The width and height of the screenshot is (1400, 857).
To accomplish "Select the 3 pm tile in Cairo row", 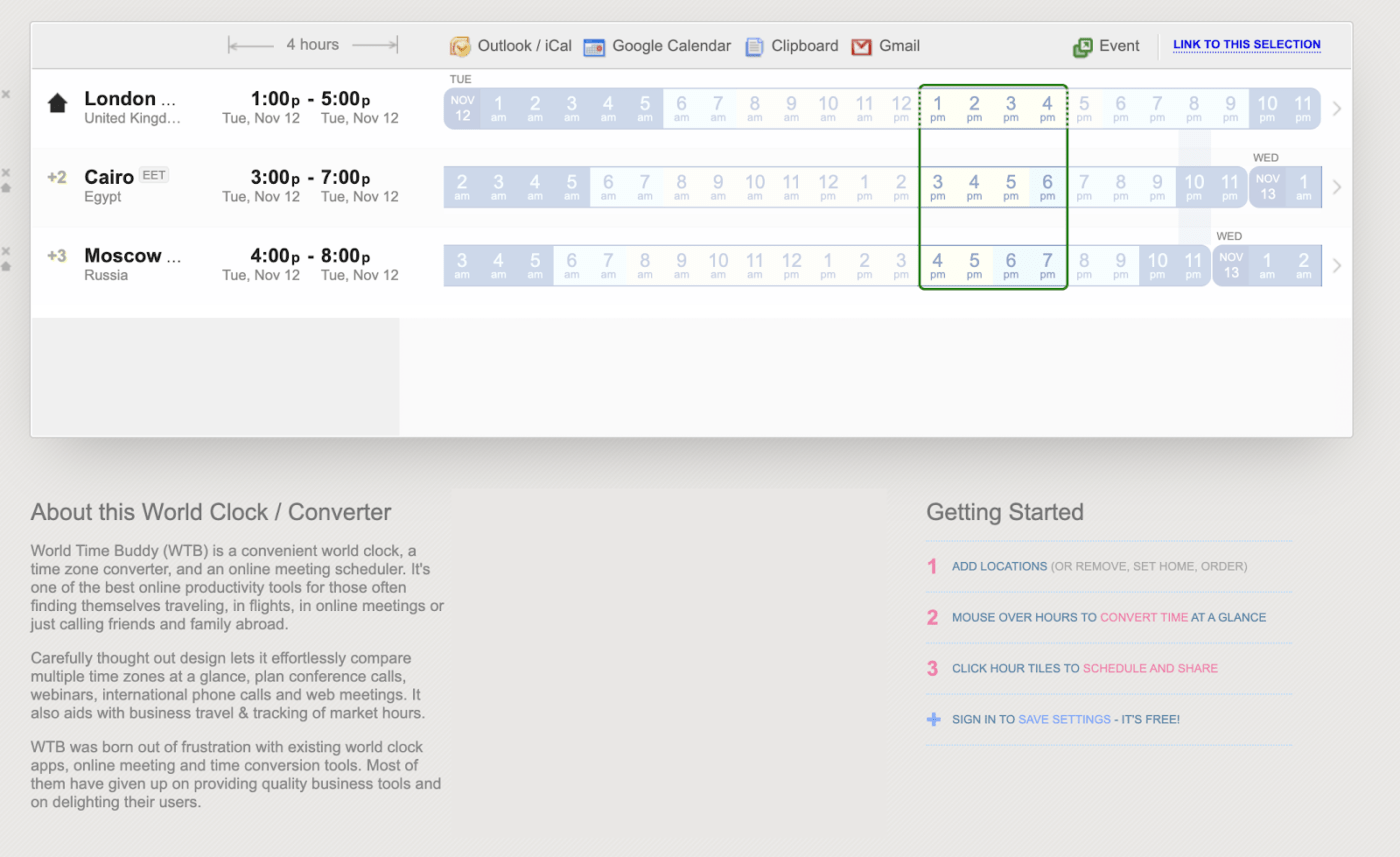I will 938,187.
